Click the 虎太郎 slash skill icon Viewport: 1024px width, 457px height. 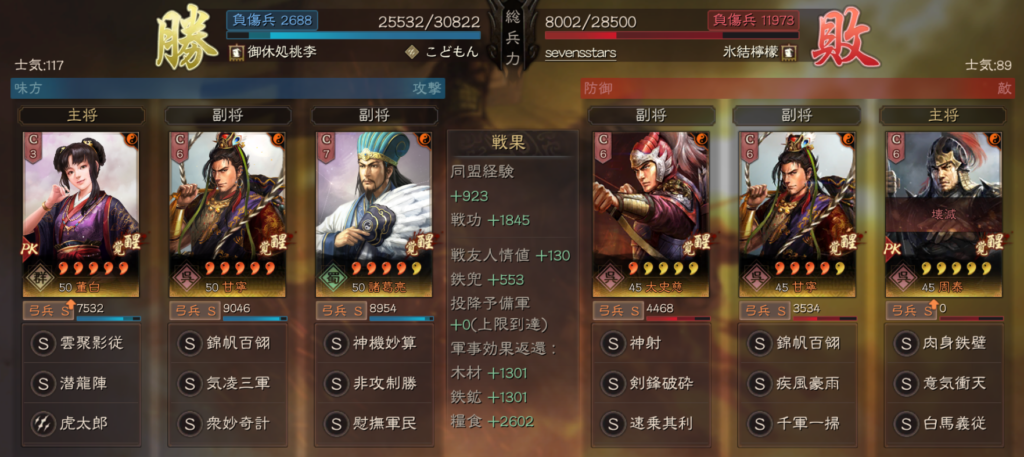[43, 423]
